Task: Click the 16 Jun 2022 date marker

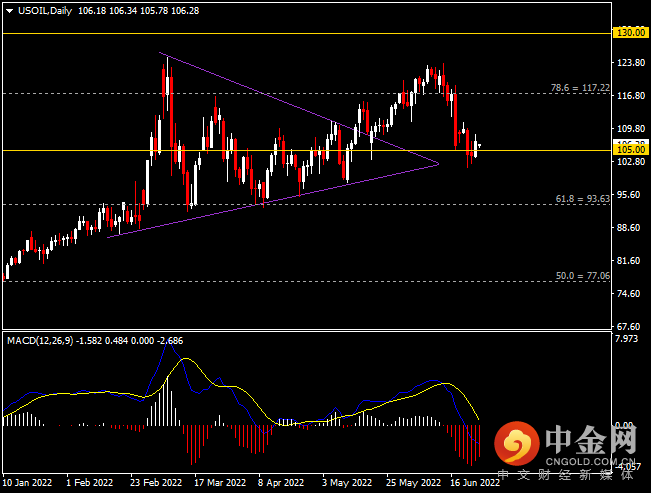Action: click(x=475, y=483)
